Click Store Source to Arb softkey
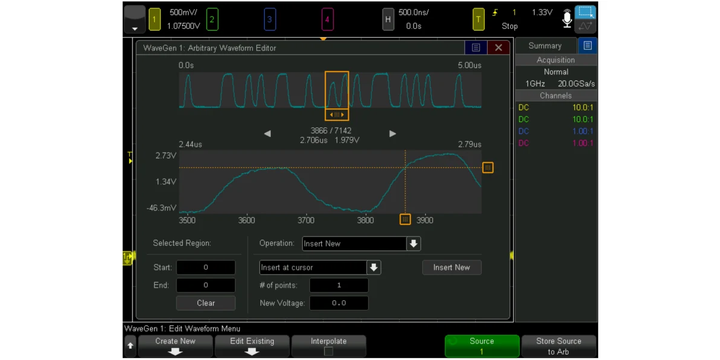Viewport: 720px width, 360px height. tap(559, 346)
